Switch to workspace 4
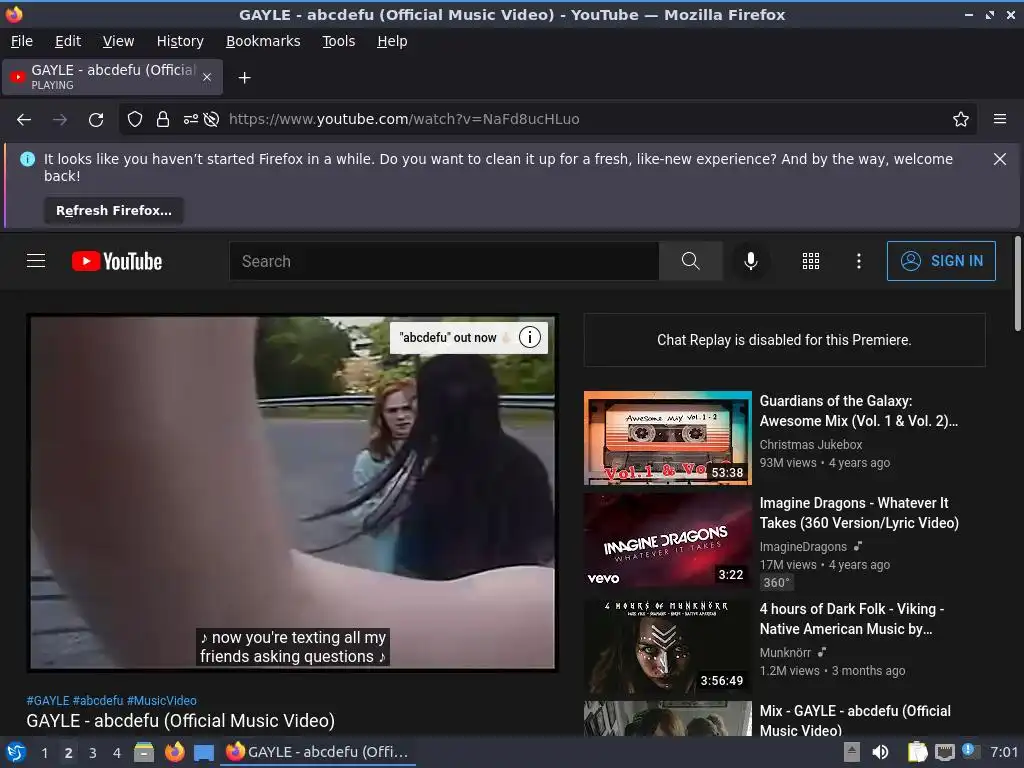 pyautogui.click(x=117, y=753)
